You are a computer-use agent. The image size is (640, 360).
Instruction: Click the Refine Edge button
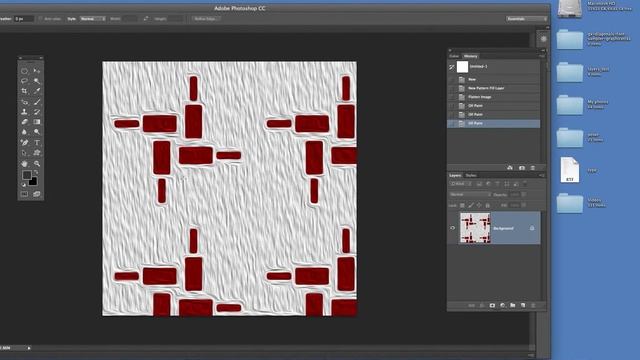point(206,19)
